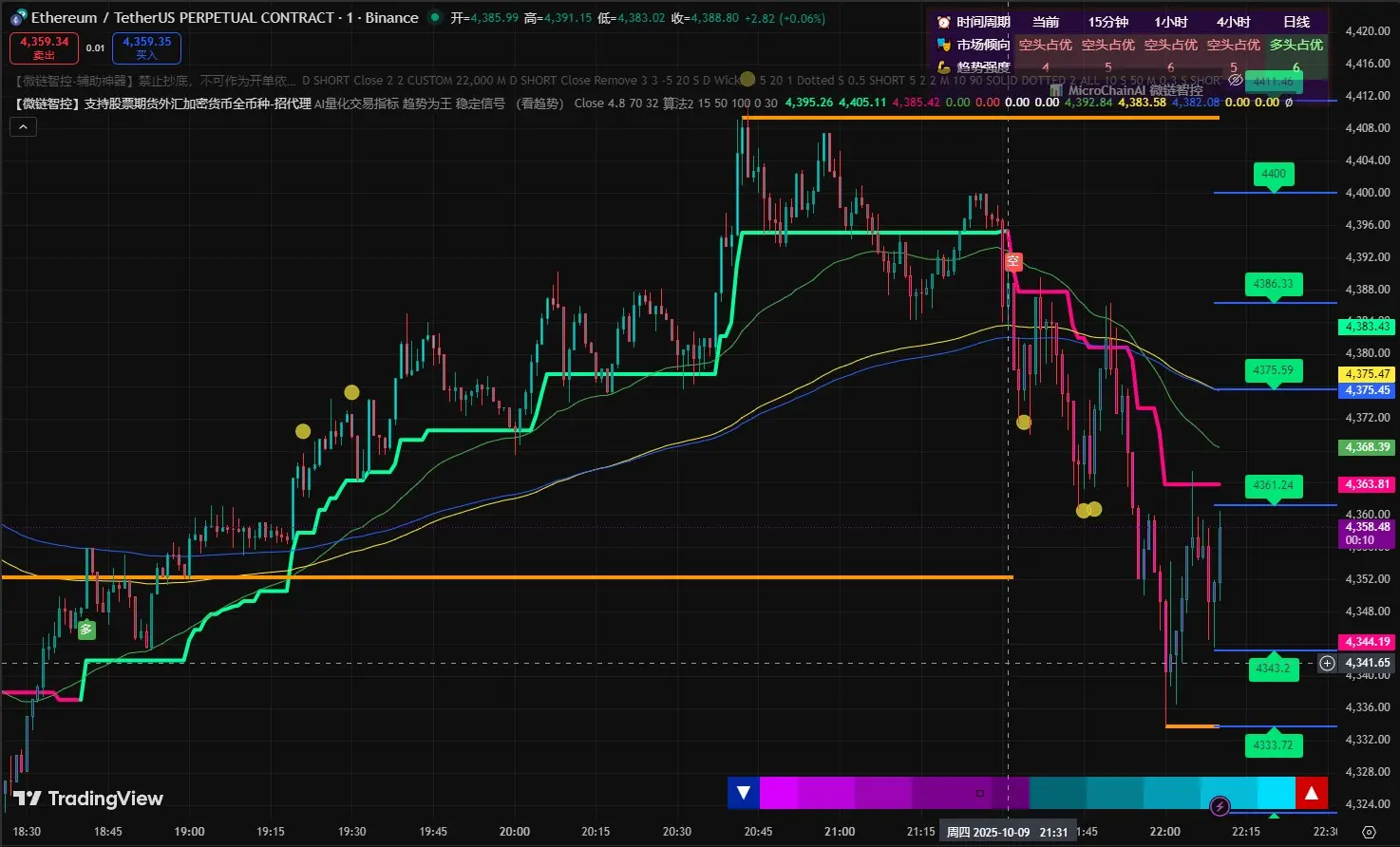Image resolution: width=1400 pixels, height=847 pixels.
Task: Click the blue 4,359.35 买入 buy button
Action: point(146,47)
